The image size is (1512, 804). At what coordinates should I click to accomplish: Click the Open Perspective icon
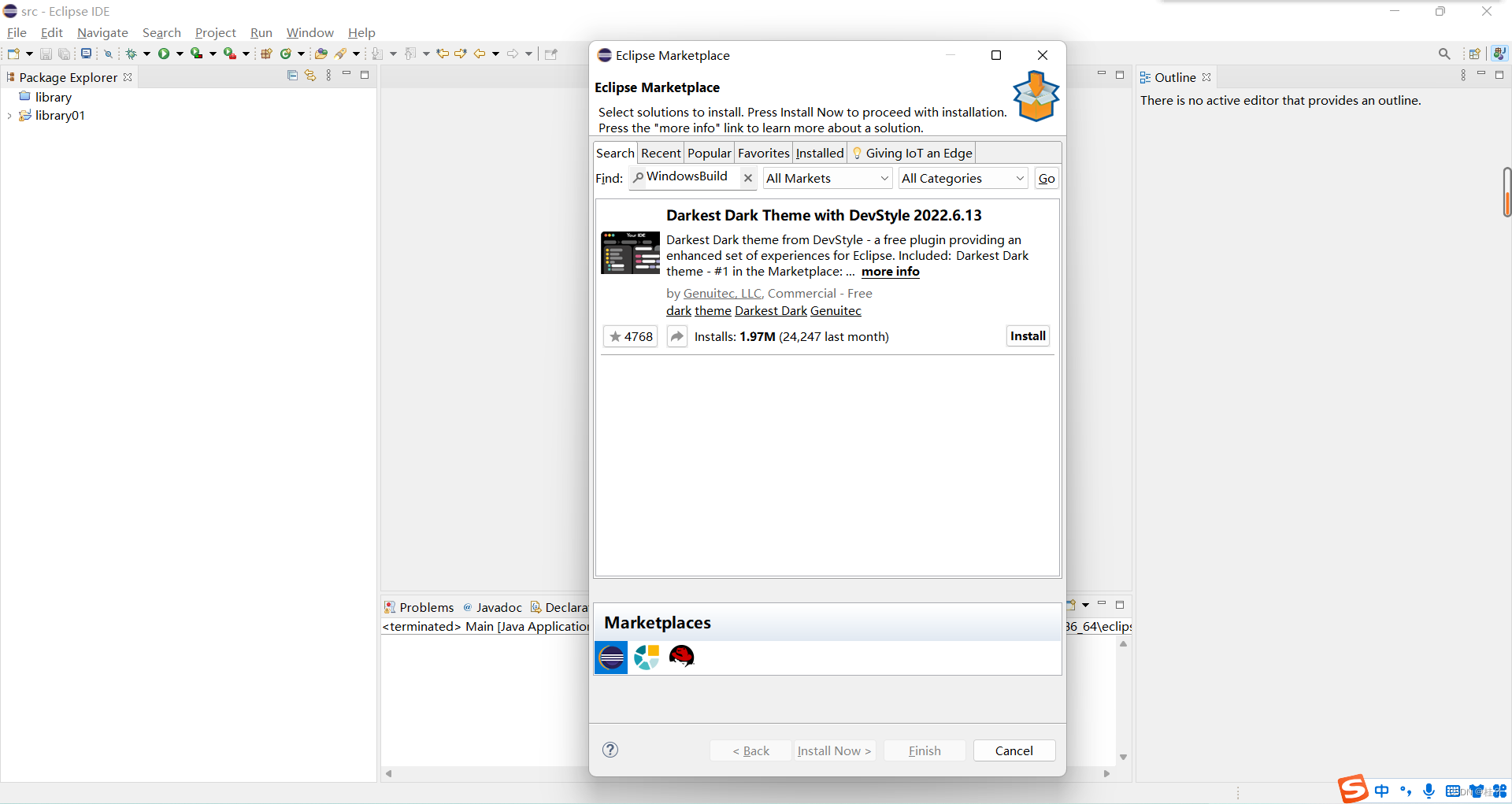coord(1474,54)
